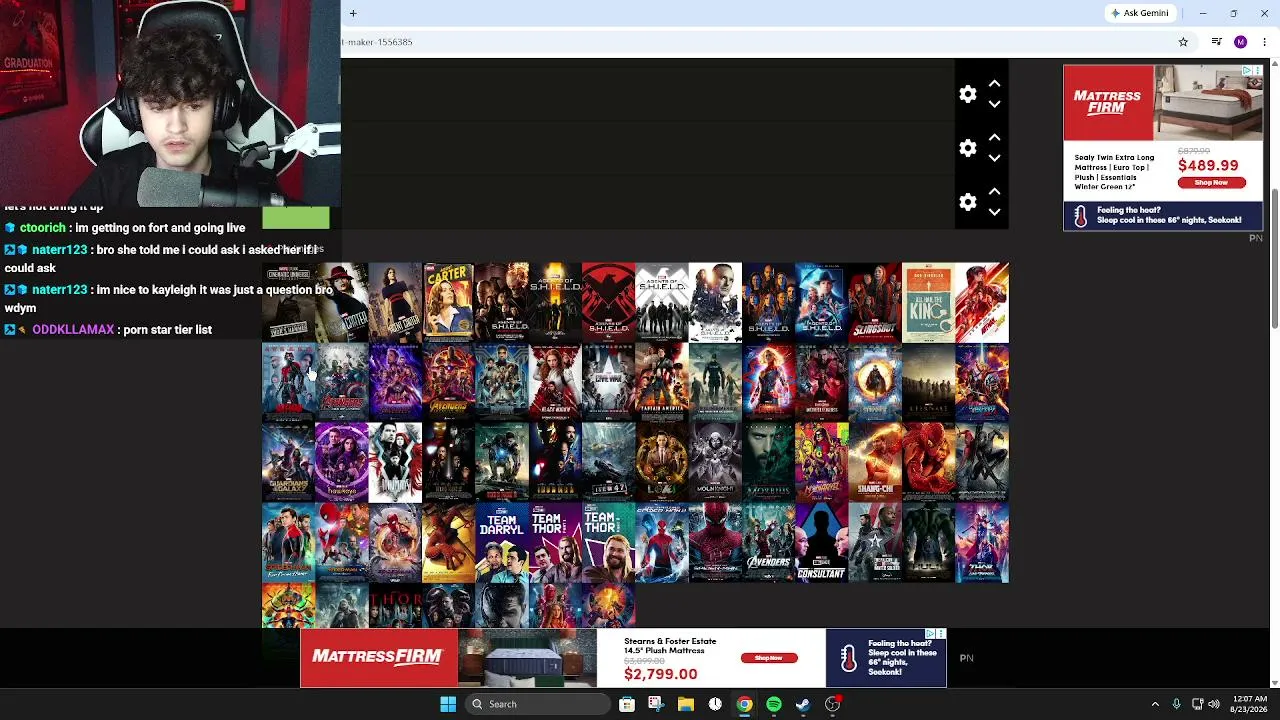Select the green Hulk poster
This screenshot has width=1280, height=720.
(x=928, y=542)
